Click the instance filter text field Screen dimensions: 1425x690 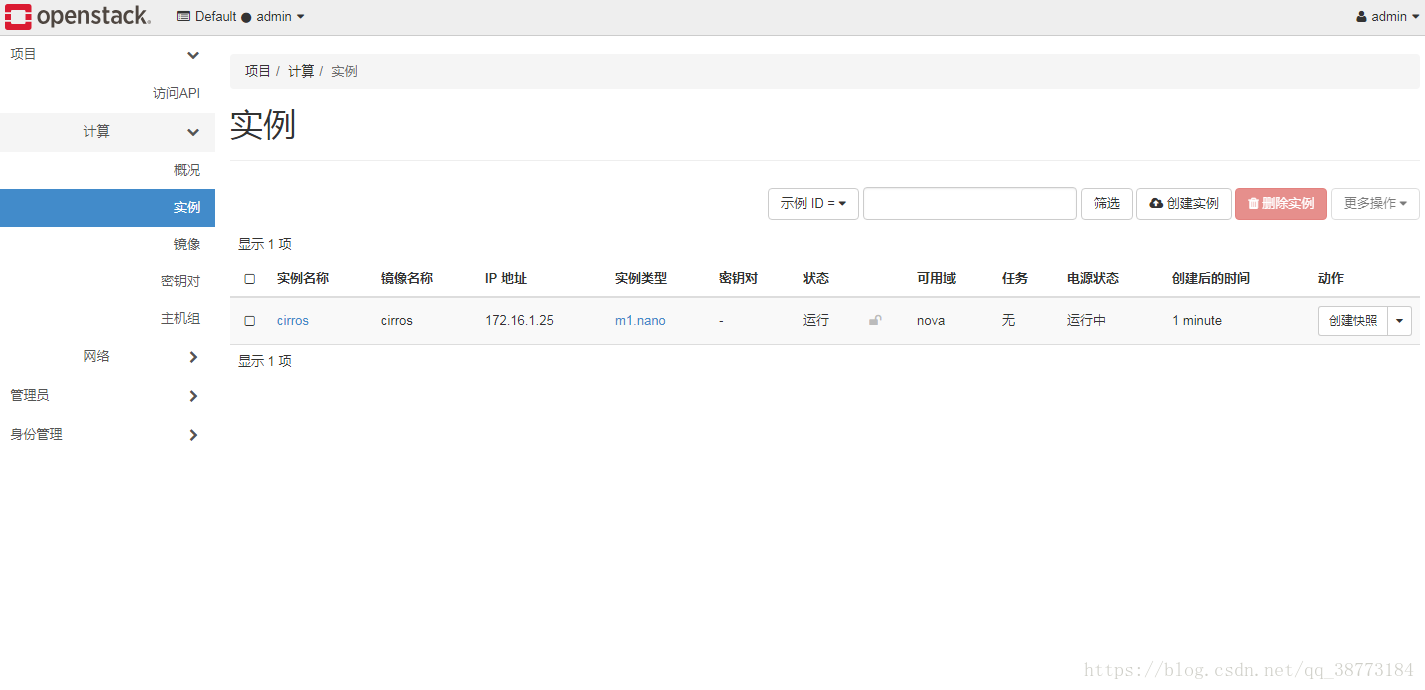point(970,203)
